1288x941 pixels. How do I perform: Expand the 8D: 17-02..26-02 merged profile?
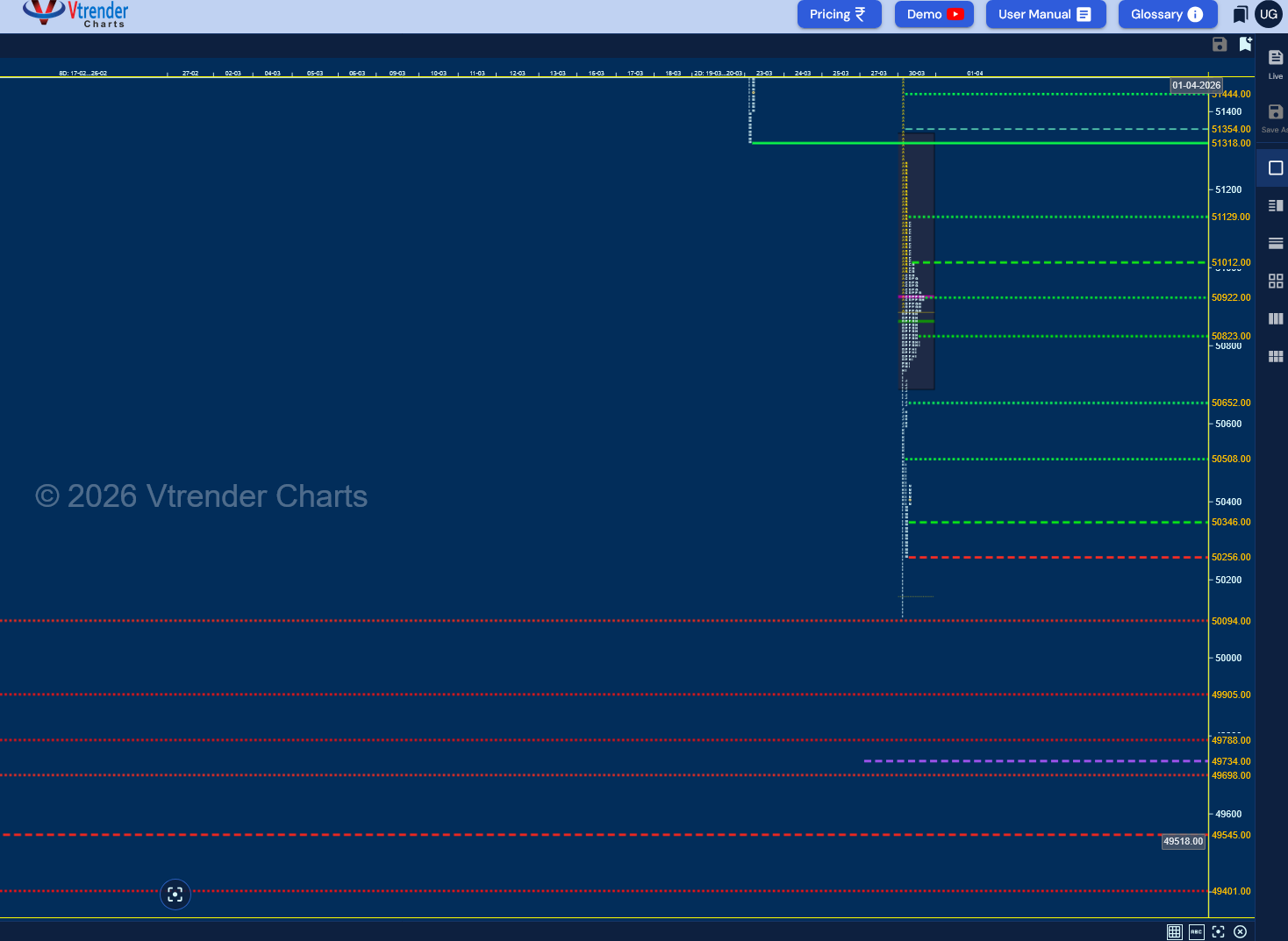point(82,73)
